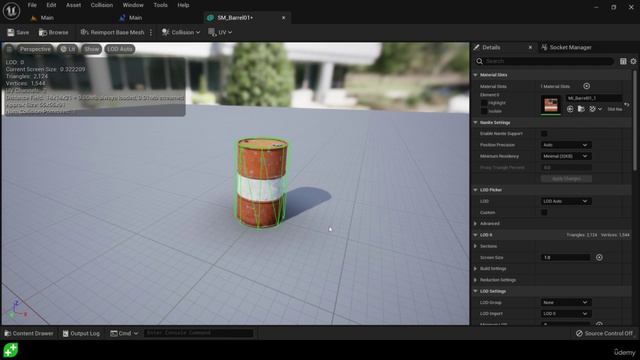Expand the Sections row

tap(475, 246)
